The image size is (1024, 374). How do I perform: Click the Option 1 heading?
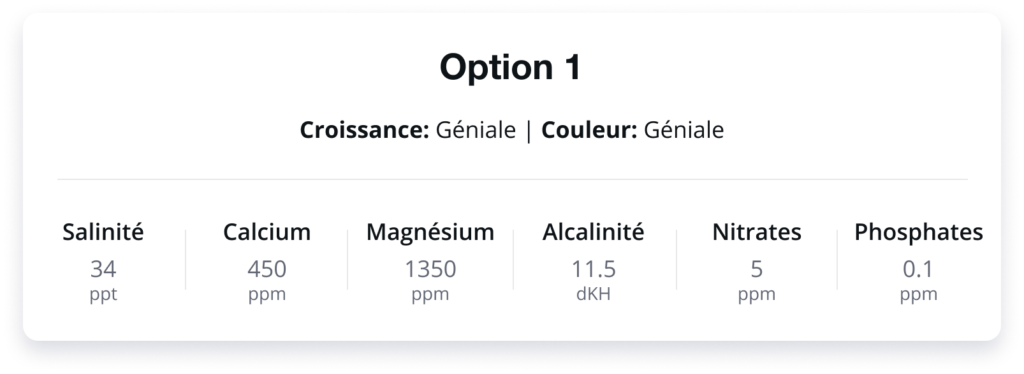(510, 67)
